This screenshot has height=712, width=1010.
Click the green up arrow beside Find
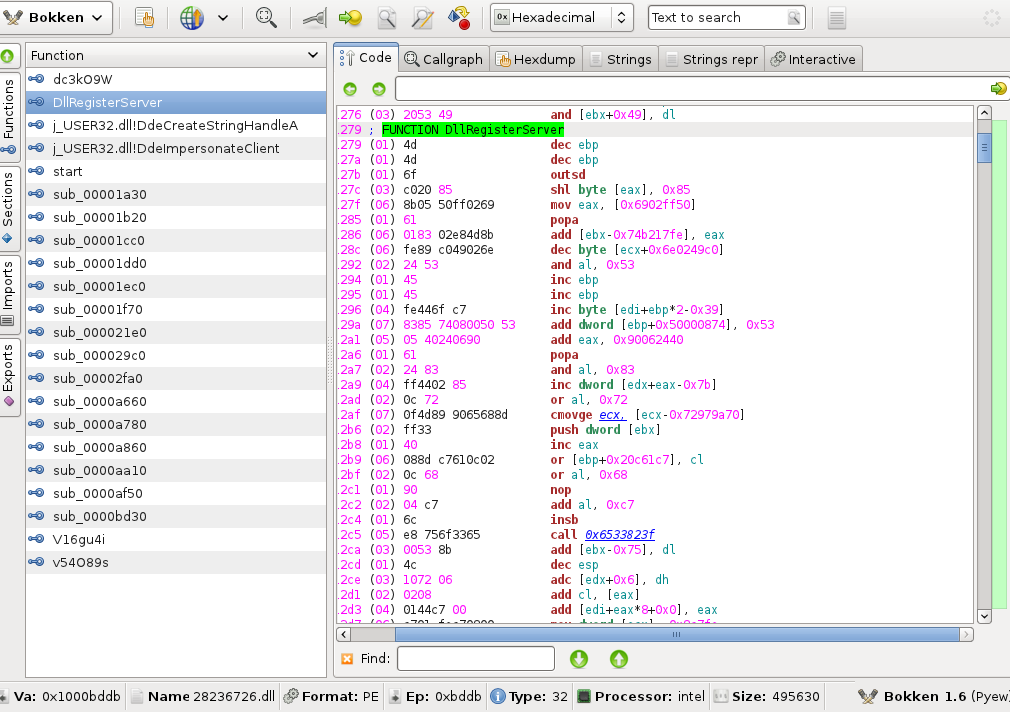(619, 658)
